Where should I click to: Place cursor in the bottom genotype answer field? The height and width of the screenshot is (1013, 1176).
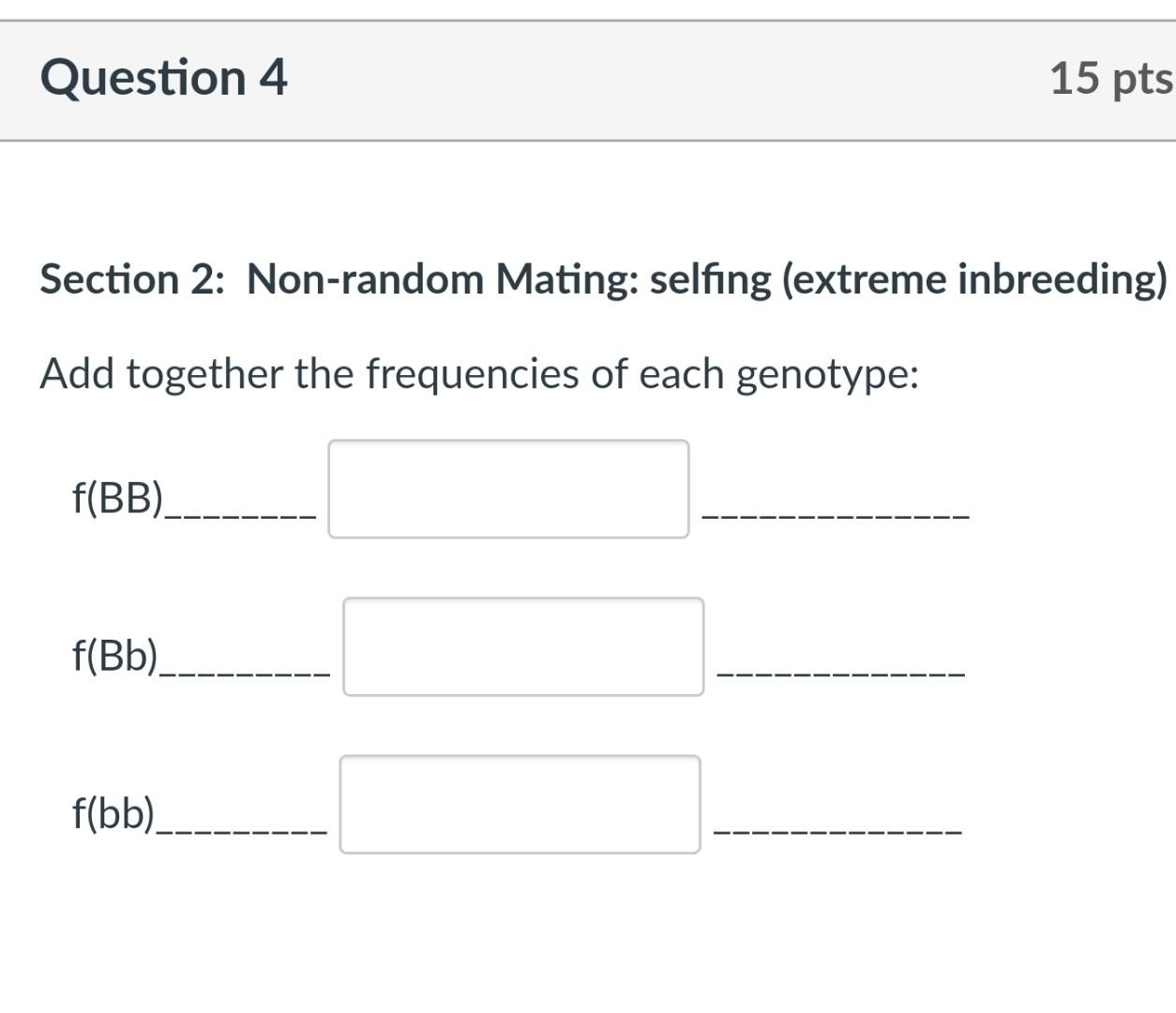tap(520, 803)
